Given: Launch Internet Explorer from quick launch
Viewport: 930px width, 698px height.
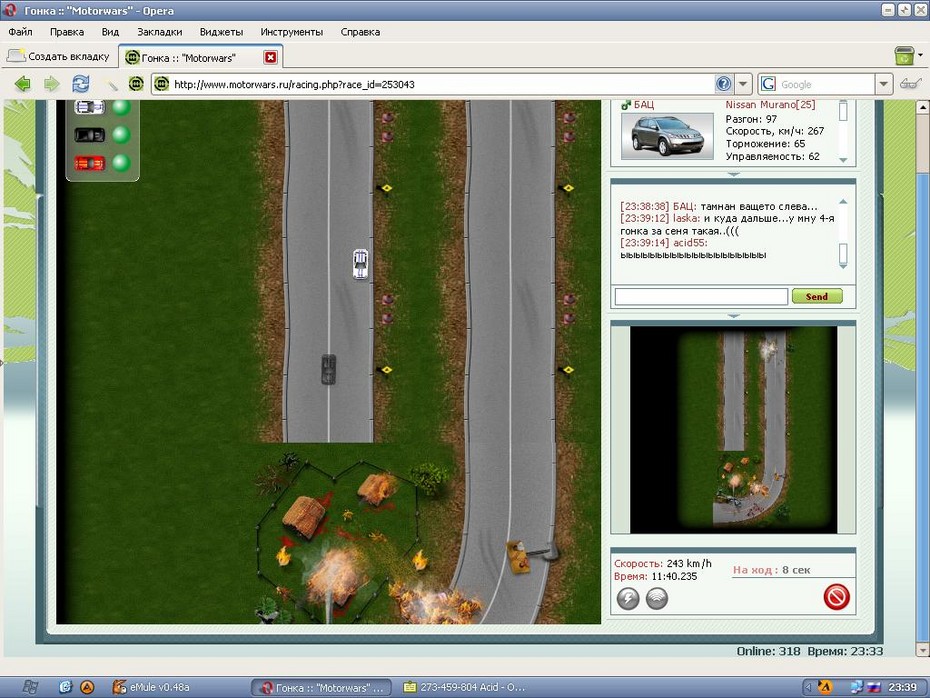Looking at the screenshot, I should (x=65, y=687).
